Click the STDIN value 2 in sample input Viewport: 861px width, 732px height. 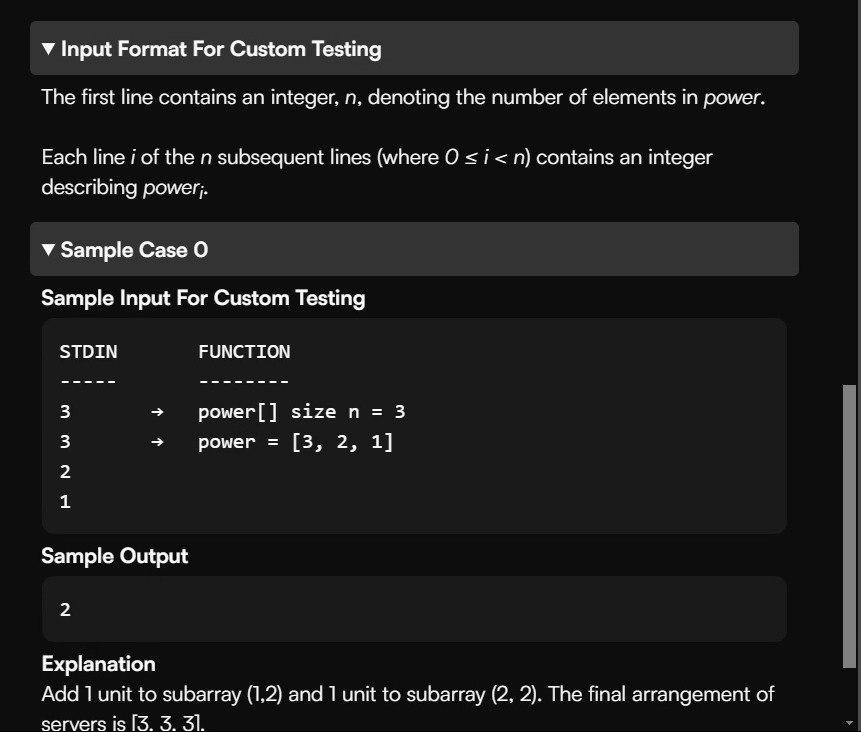coord(65,472)
